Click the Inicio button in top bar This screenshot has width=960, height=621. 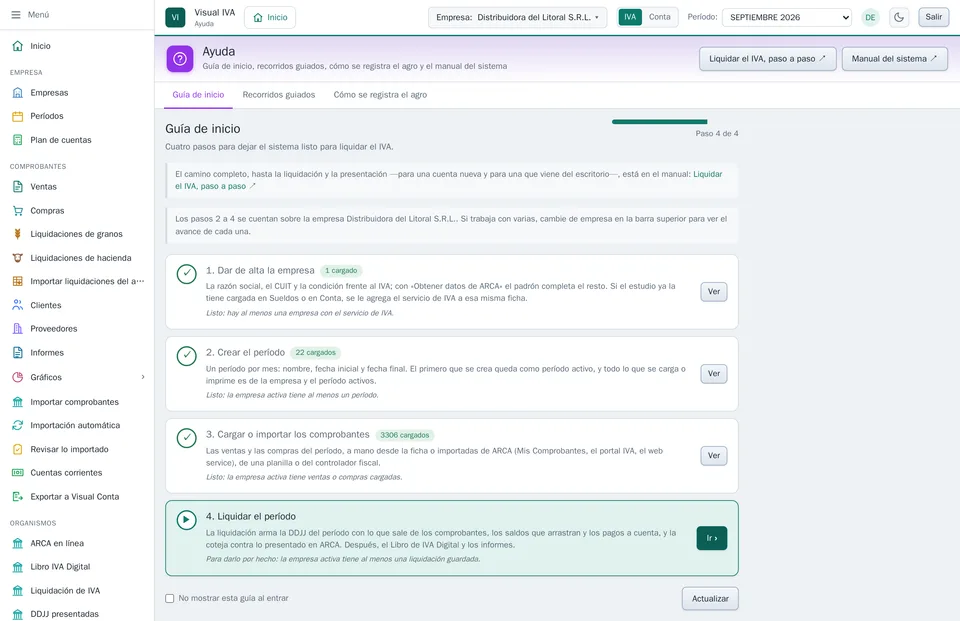[x=270, y=17]
